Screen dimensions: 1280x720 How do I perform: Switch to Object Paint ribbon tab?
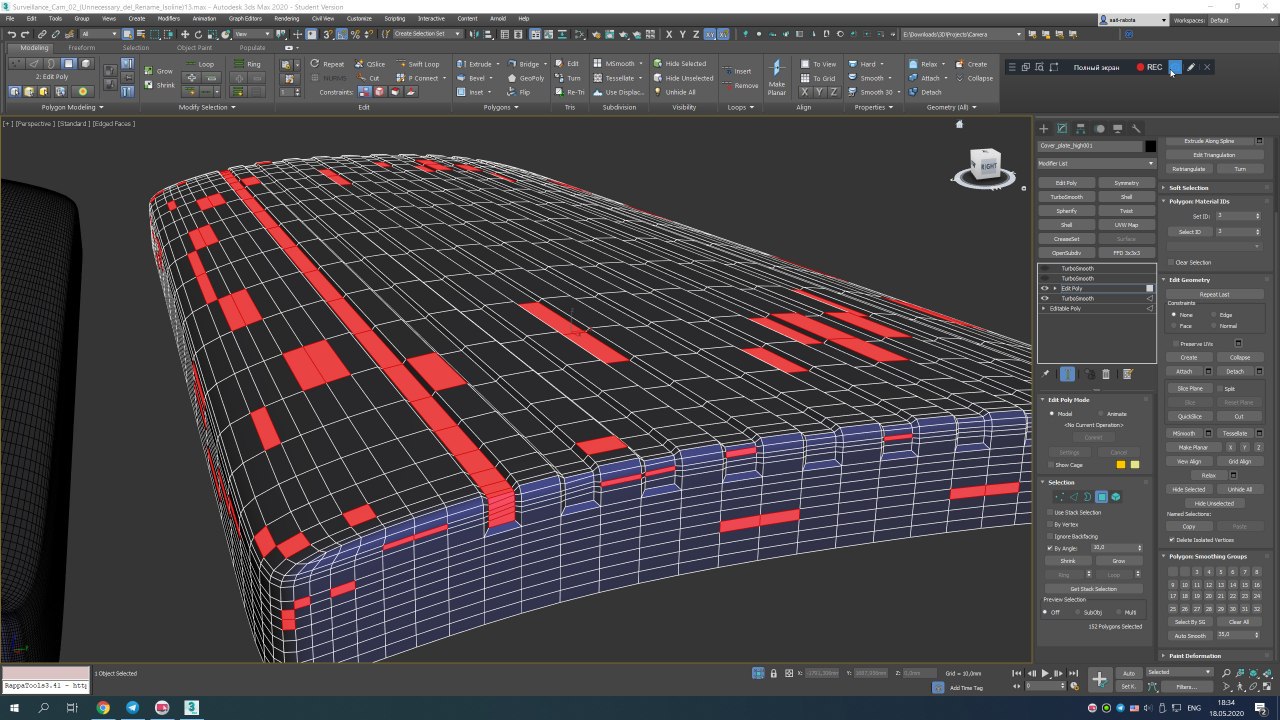(194, 47)
